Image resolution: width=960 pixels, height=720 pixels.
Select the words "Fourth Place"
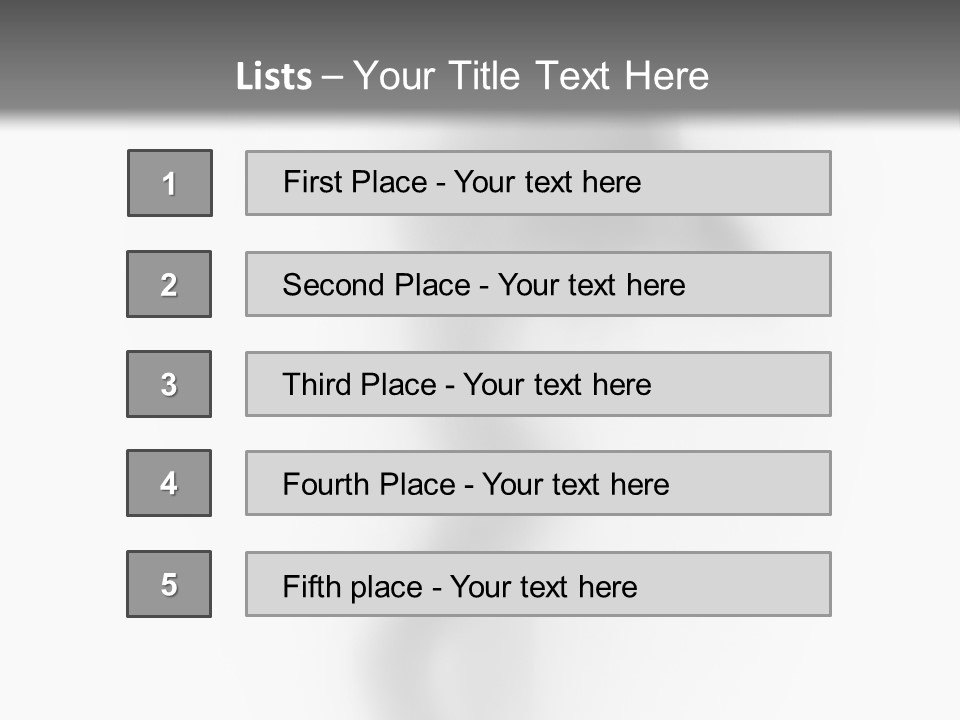click(x=368, y=485)
